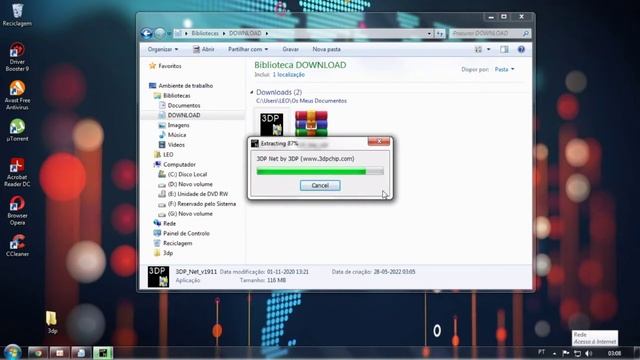Select the 3dp folder on the desktop
The height and width of the screenshot is (360, 640).
(52, 322)
